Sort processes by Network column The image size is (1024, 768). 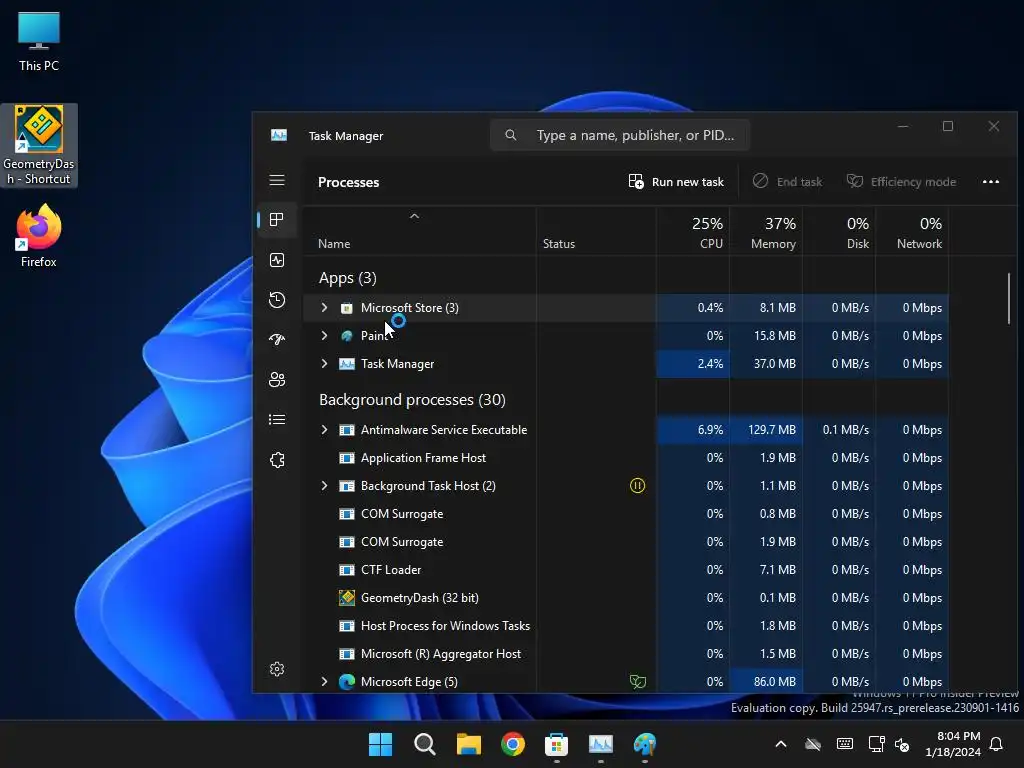coord(912,232)
